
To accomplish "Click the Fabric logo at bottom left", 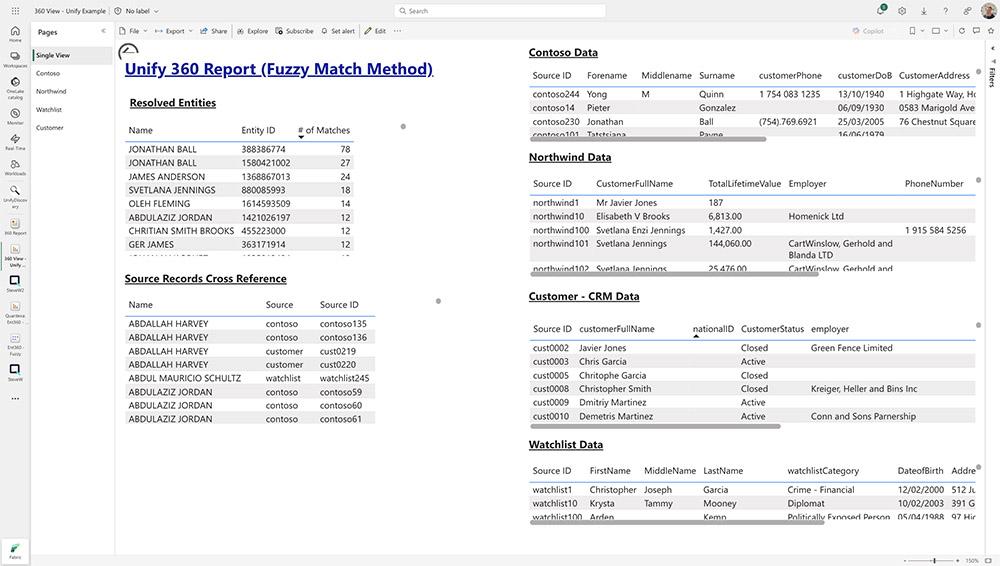I will tap(15, 551).
